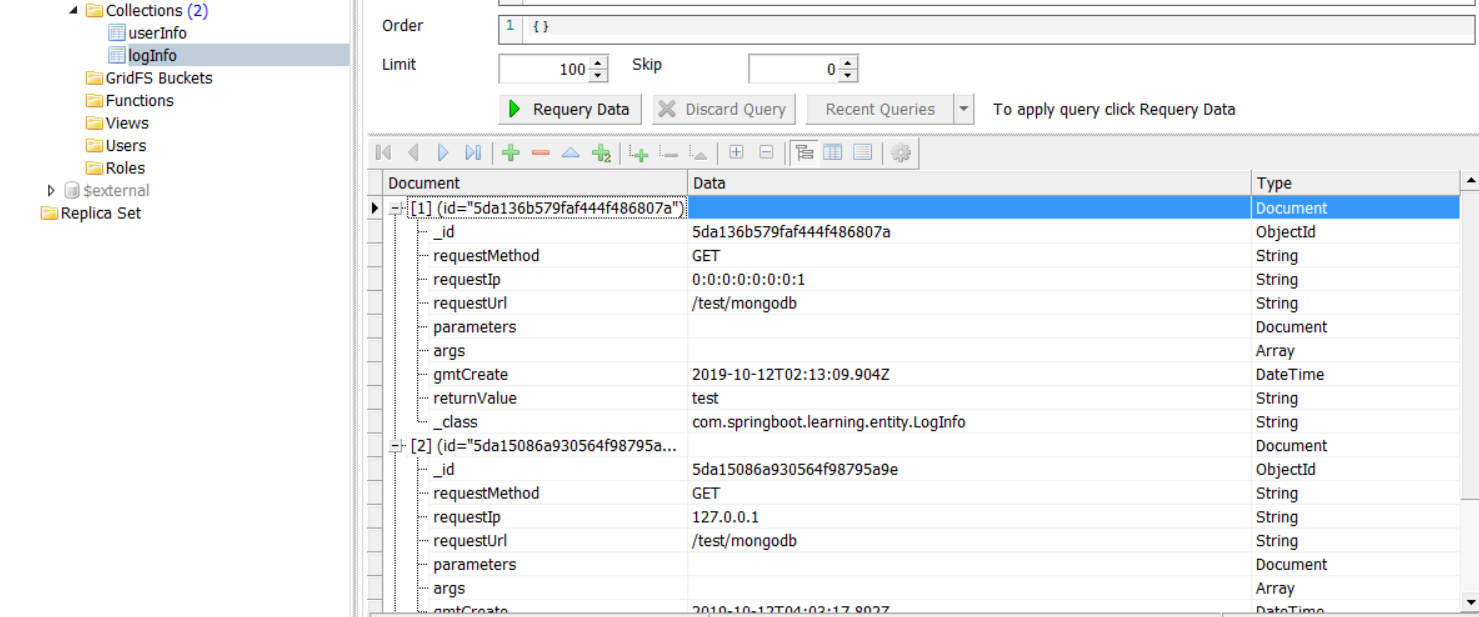This screenshot has height=617, width=1479.
Task: Click the _id value 5da15086a930564f98795a9e
Action: (x=795, y=469)
